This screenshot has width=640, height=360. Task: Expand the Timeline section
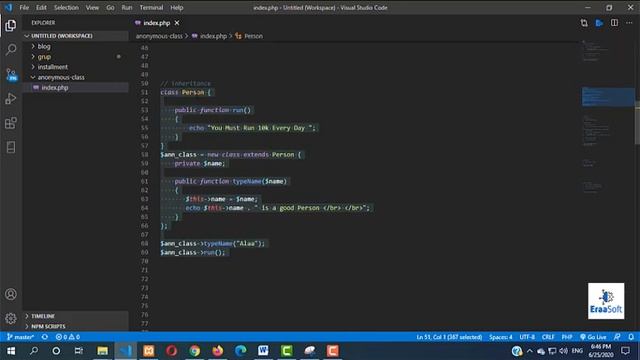[76, 316]
